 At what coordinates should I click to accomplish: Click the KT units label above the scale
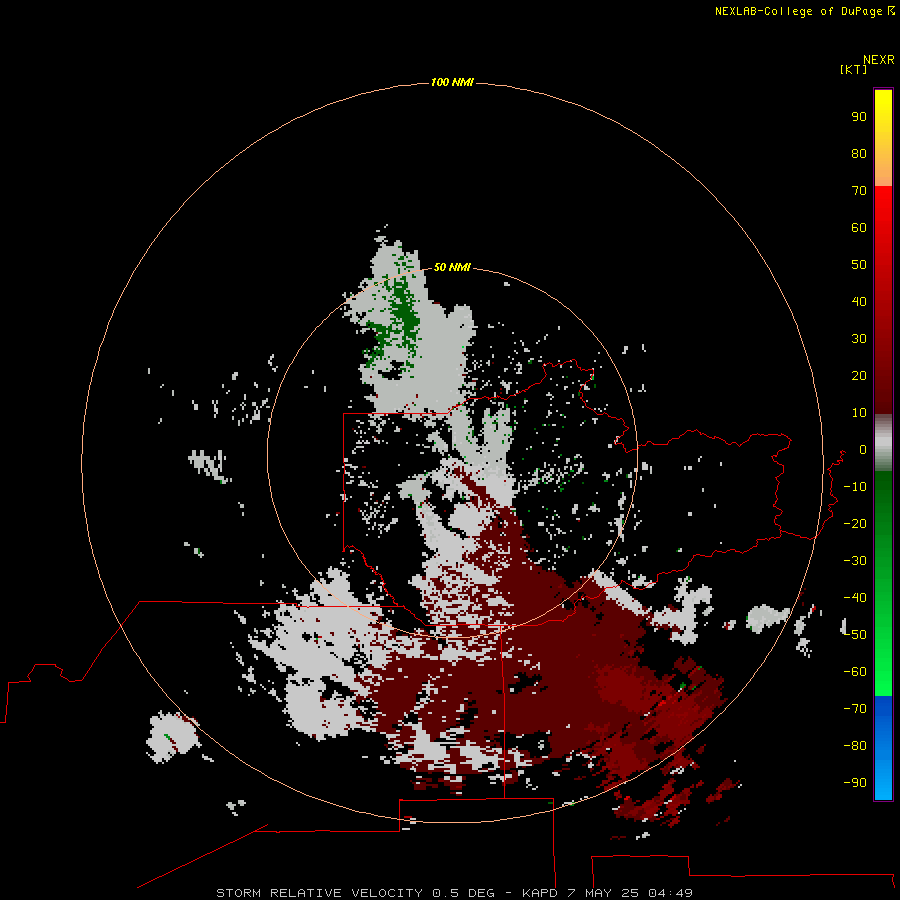coord(853,69)
